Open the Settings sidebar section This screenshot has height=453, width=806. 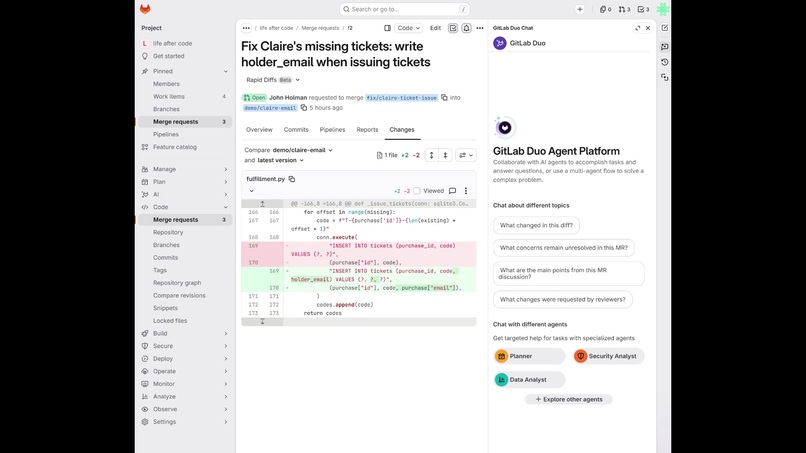pos(185,422)
